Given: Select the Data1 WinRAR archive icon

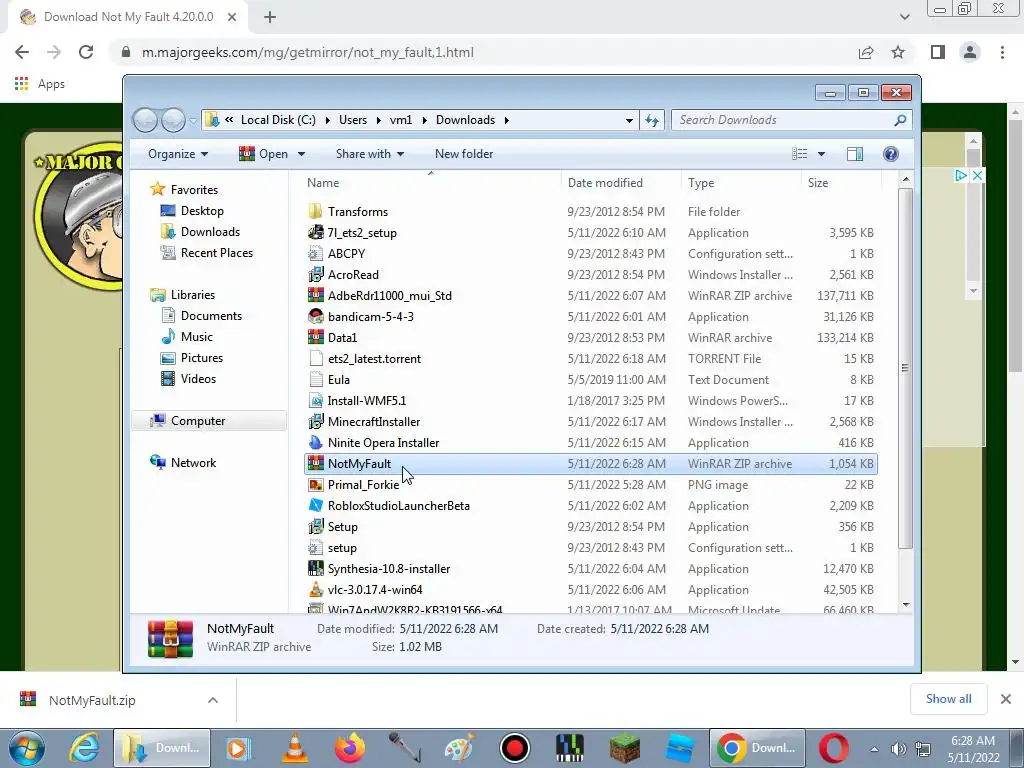Looking at the screenshot, I should (x=315, y=338).
